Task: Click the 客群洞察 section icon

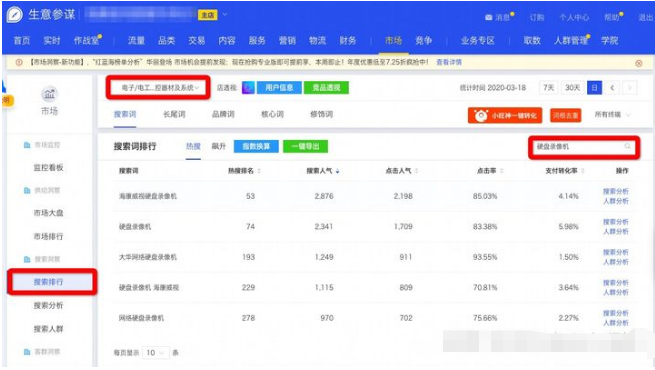Action: 27,352
